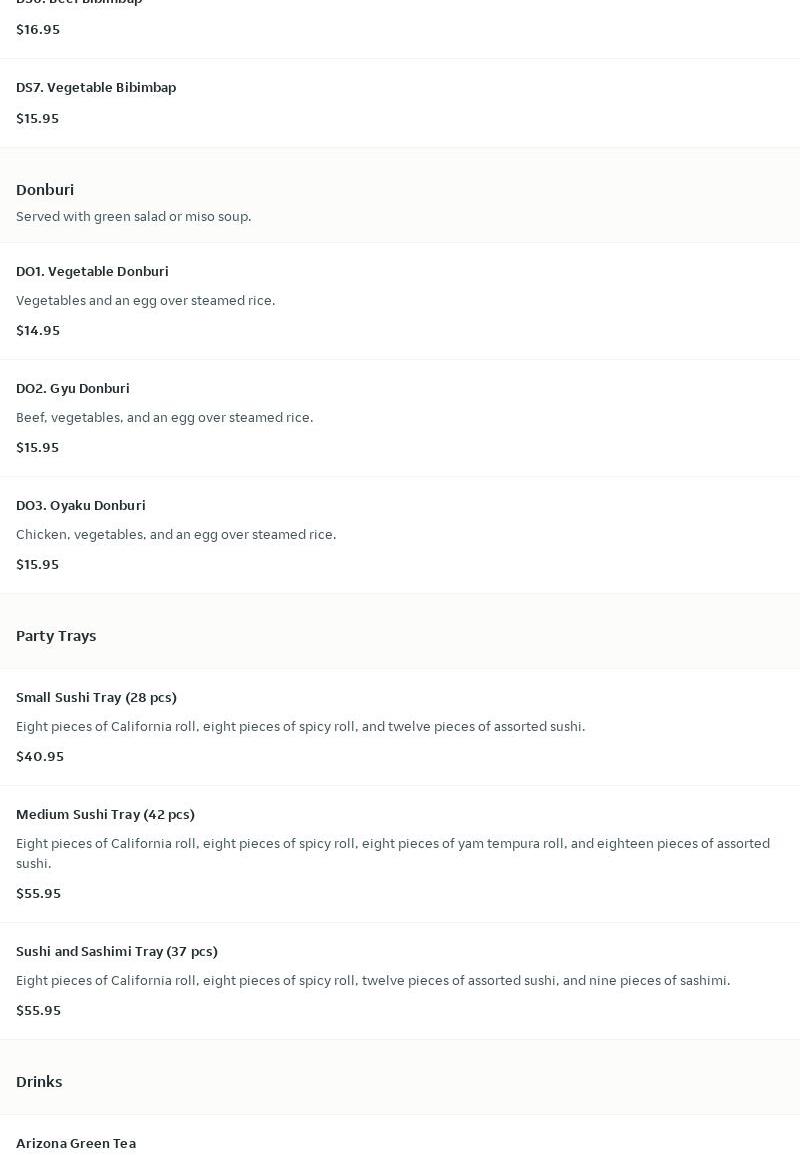Open Sushi and Sashimi Tray (37 pcs)
This screenshot has width=800, height=1155.
[x=117, y=952]
